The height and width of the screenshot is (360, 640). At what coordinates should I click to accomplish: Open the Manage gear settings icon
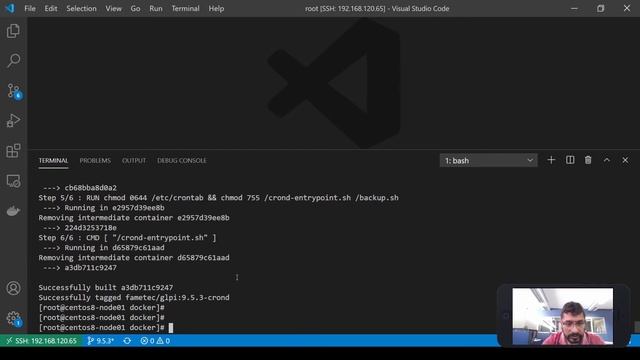pyautogui.click(x=14, y=318)
